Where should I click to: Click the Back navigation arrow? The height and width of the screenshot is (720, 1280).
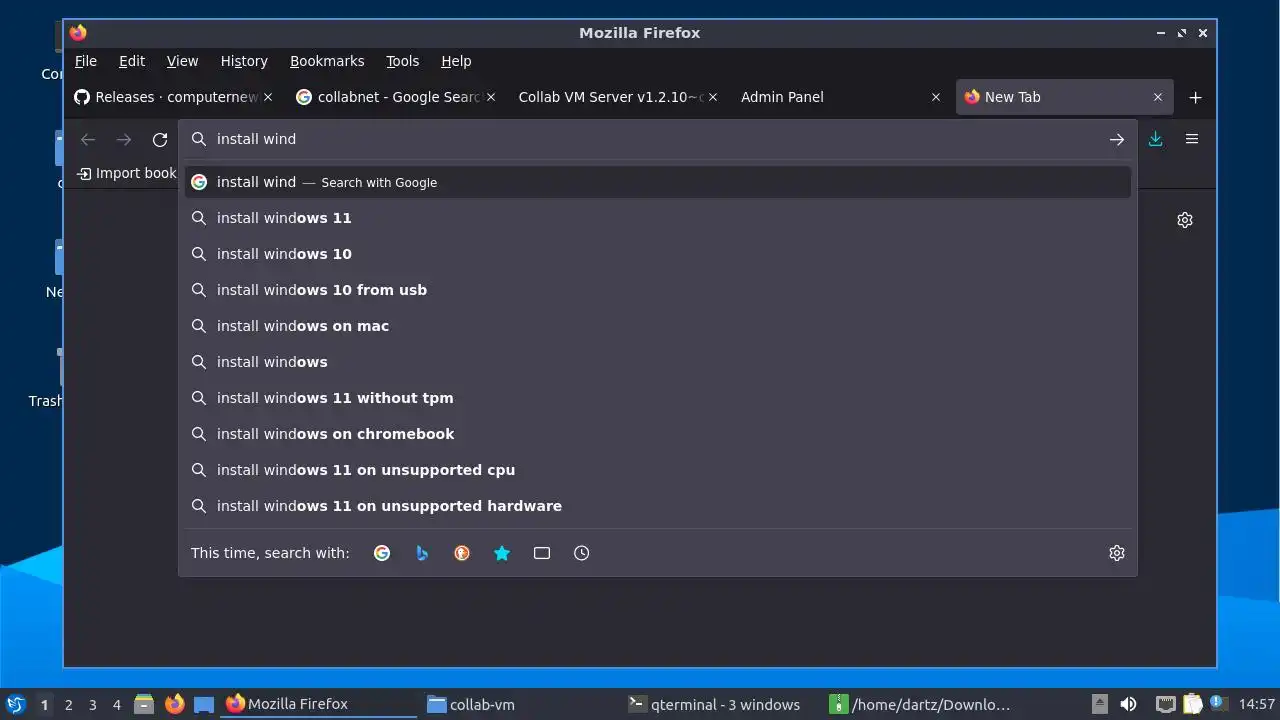click(88, 140)
